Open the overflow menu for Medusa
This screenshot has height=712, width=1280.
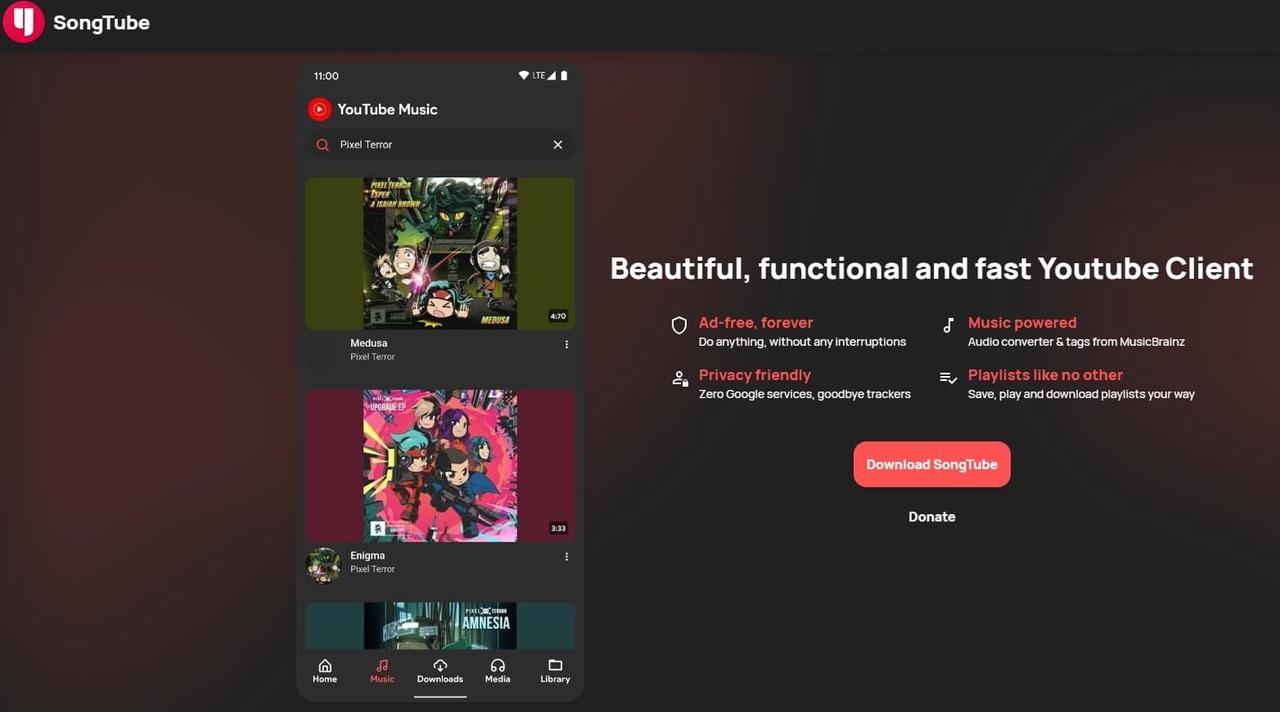tap(566, 344)
